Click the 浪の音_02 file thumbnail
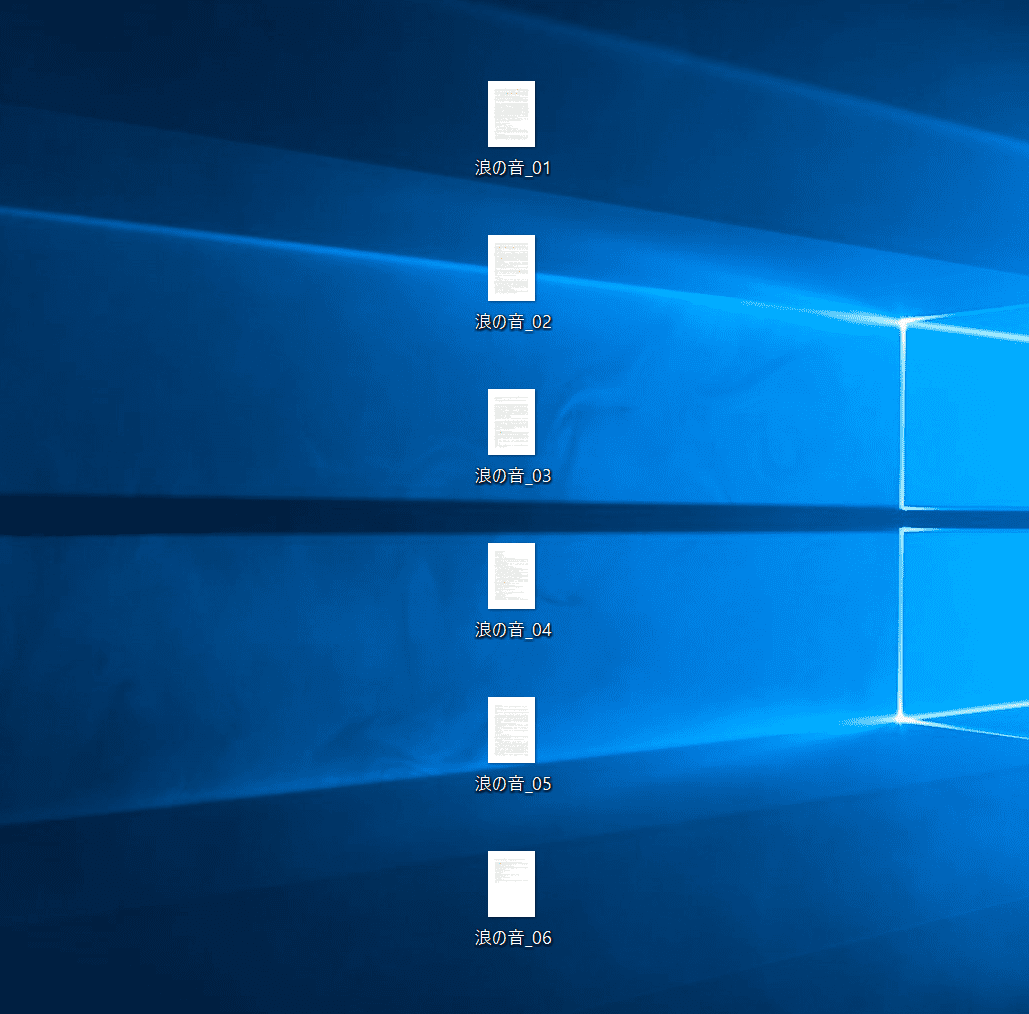This screenshot has height=1014, width=1029. coord(511,268)
